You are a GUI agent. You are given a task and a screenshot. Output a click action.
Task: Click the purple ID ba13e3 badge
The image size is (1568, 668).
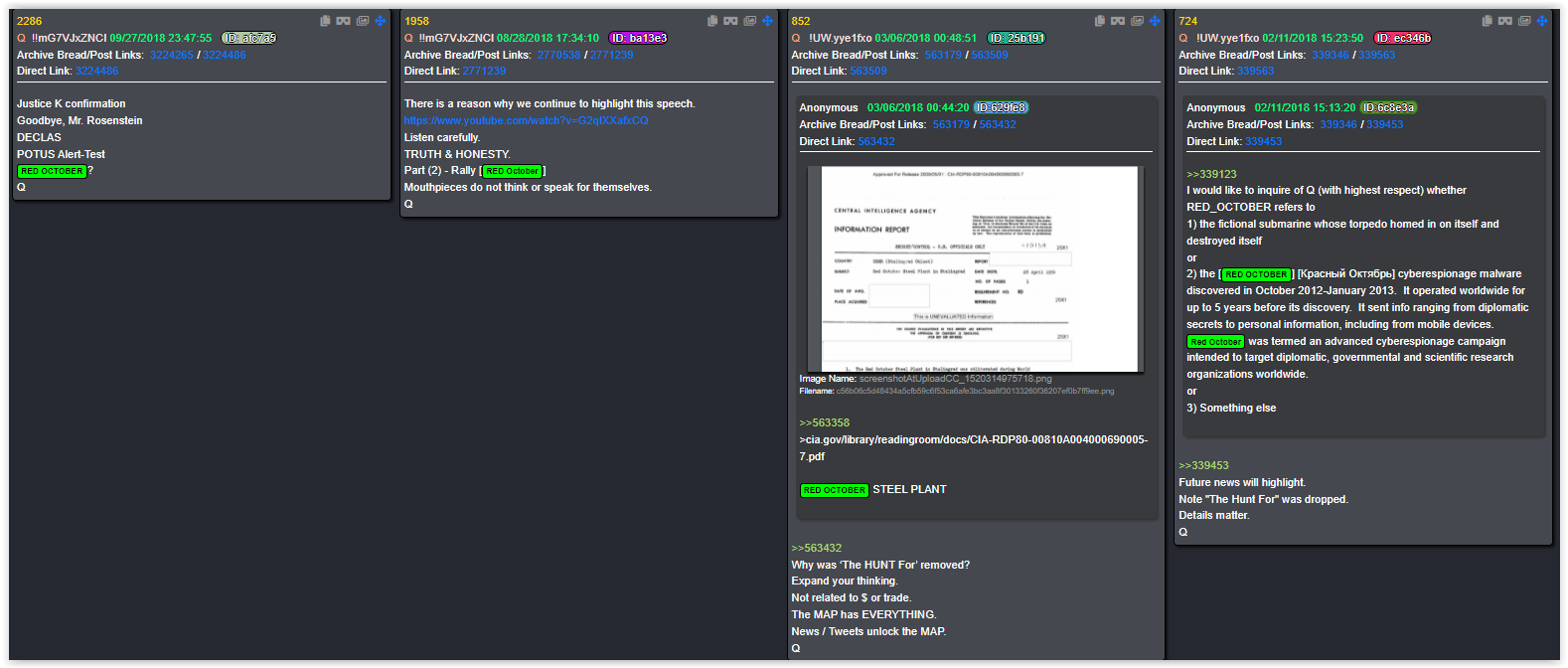pos(638,38)
